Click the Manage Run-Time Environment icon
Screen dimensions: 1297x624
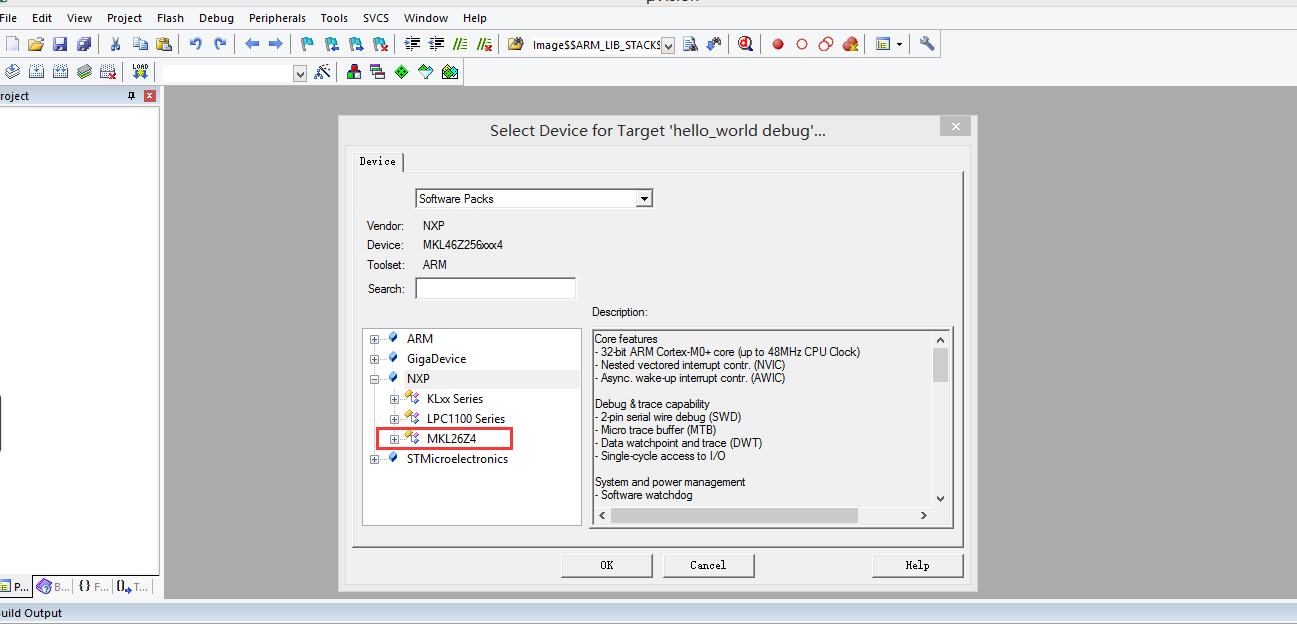pyautogui.click(x=402, y=72)
